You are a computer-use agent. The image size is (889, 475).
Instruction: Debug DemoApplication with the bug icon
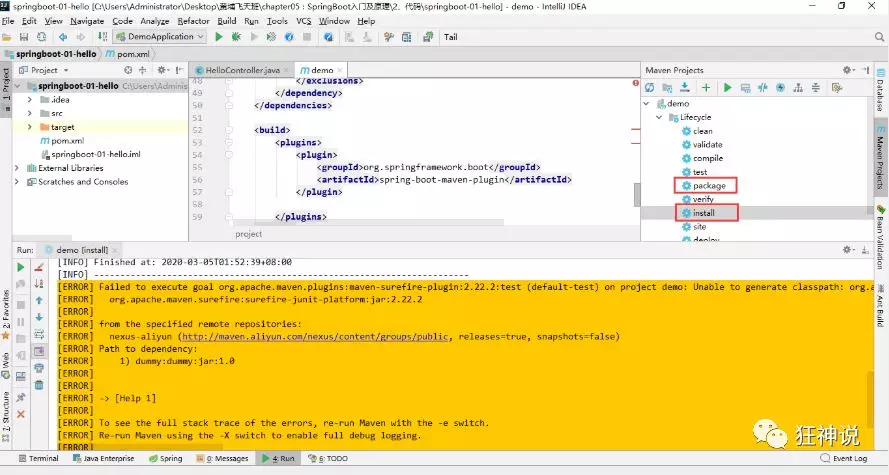point(236,37)
